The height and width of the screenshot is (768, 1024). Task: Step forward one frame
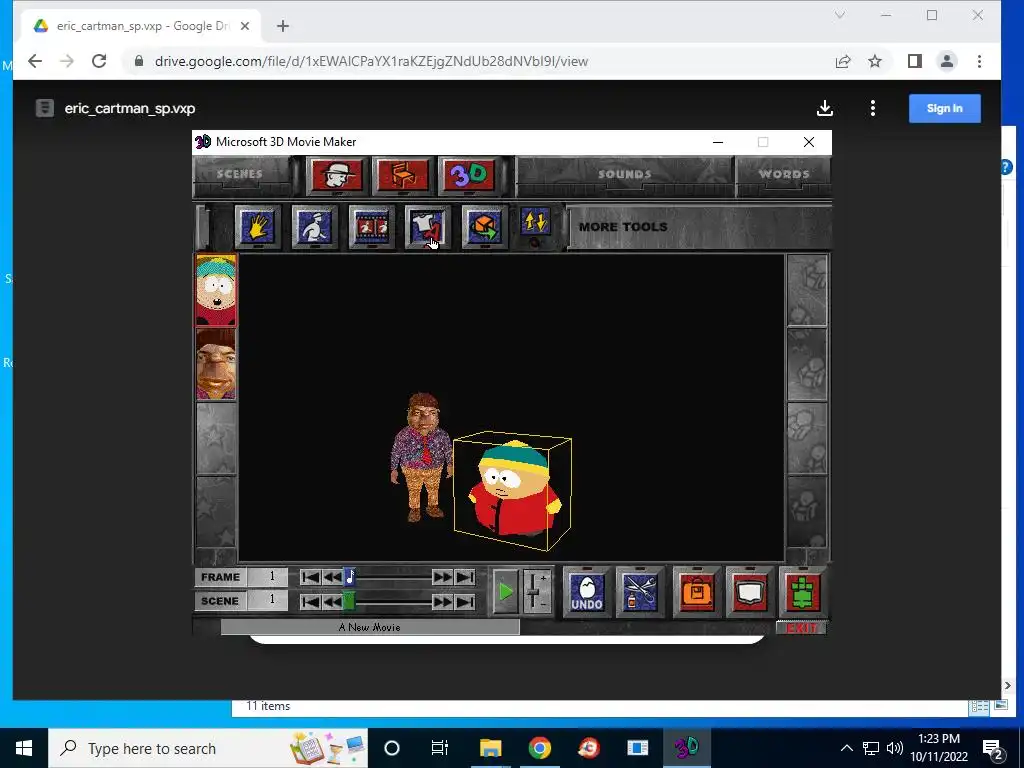(442, 577)
